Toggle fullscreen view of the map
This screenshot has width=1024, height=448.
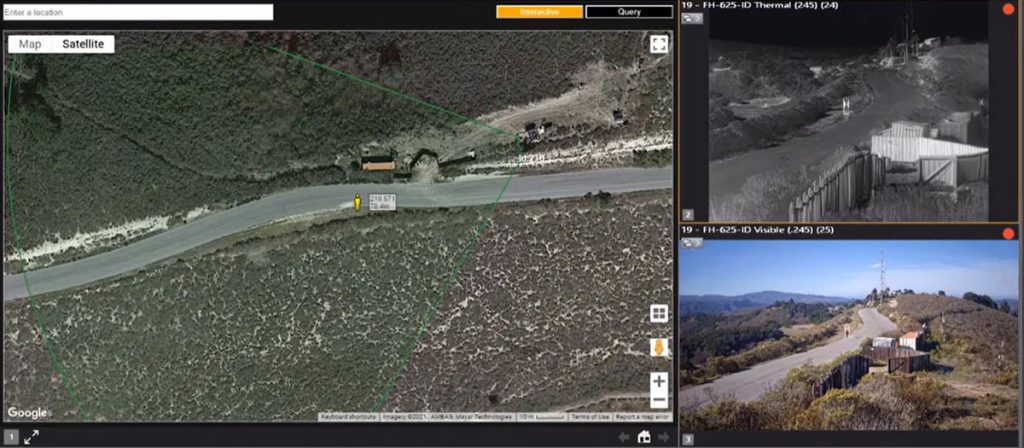click(x=658, y=44)
